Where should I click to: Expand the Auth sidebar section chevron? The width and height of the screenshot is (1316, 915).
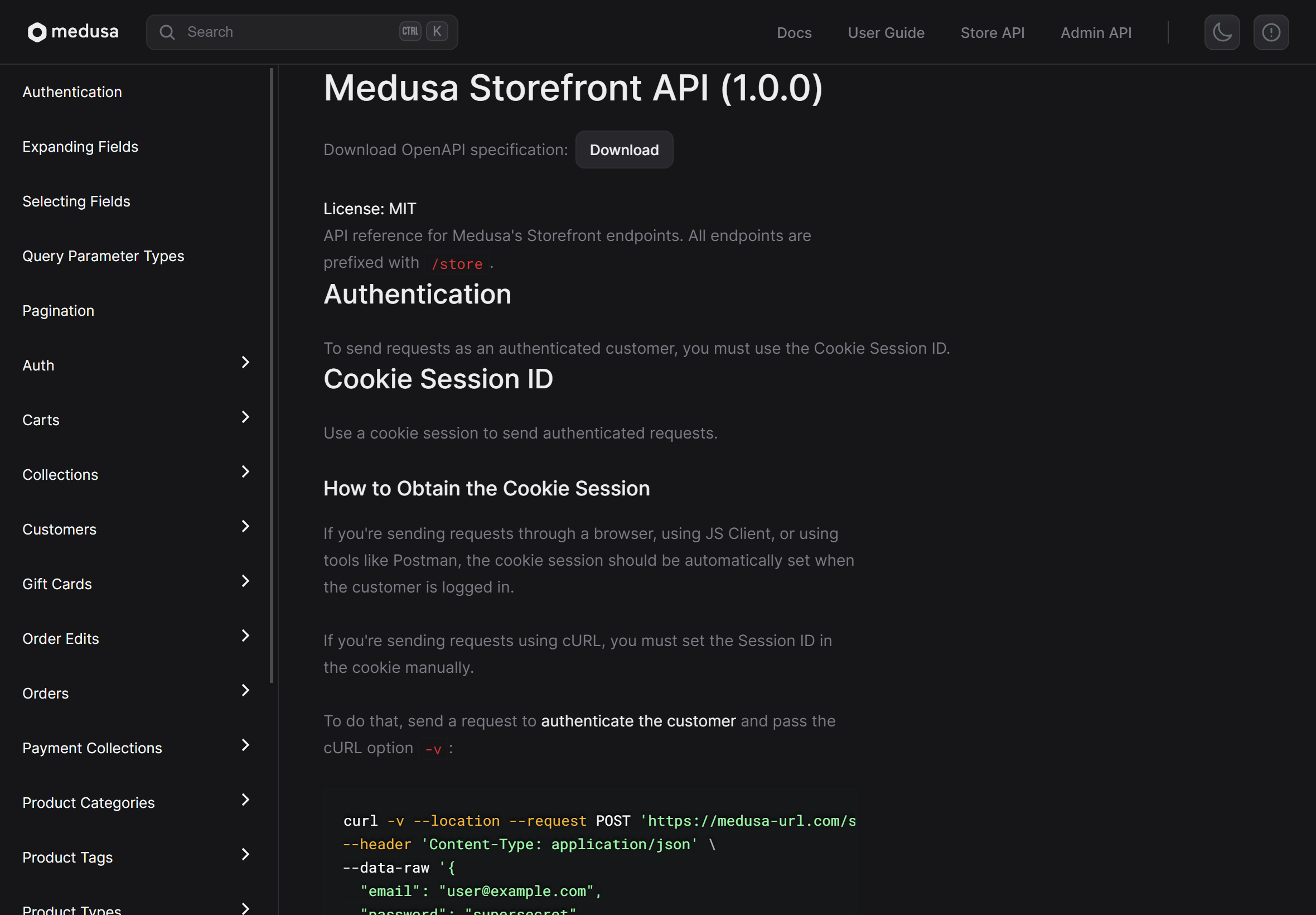[245, 362]
